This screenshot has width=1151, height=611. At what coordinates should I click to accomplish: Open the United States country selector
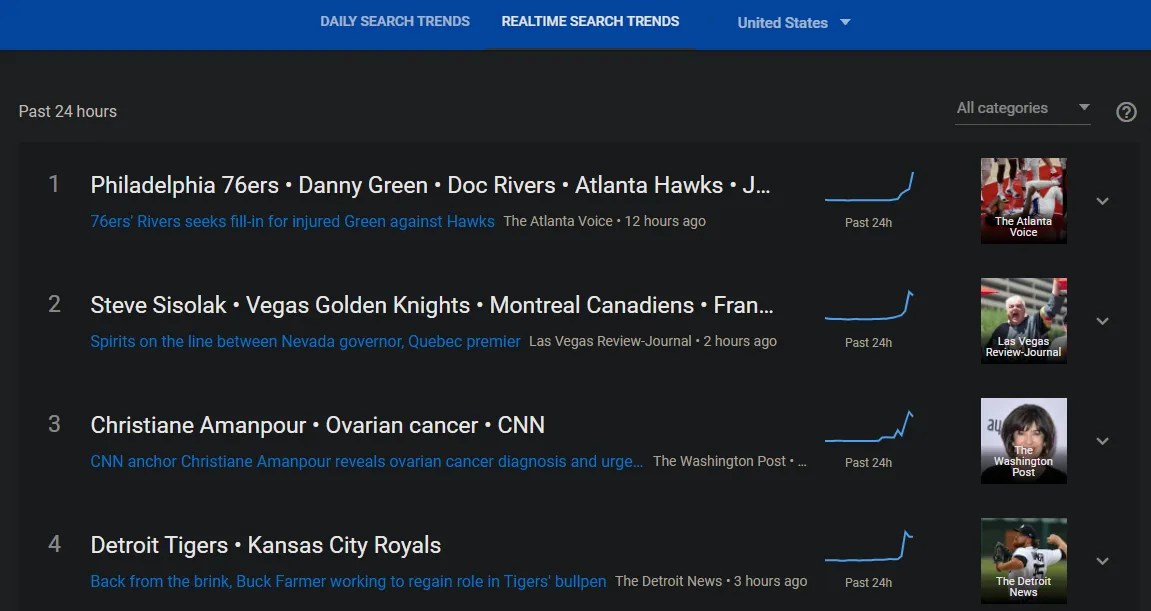pyautogui.click(x=793, y=22)
